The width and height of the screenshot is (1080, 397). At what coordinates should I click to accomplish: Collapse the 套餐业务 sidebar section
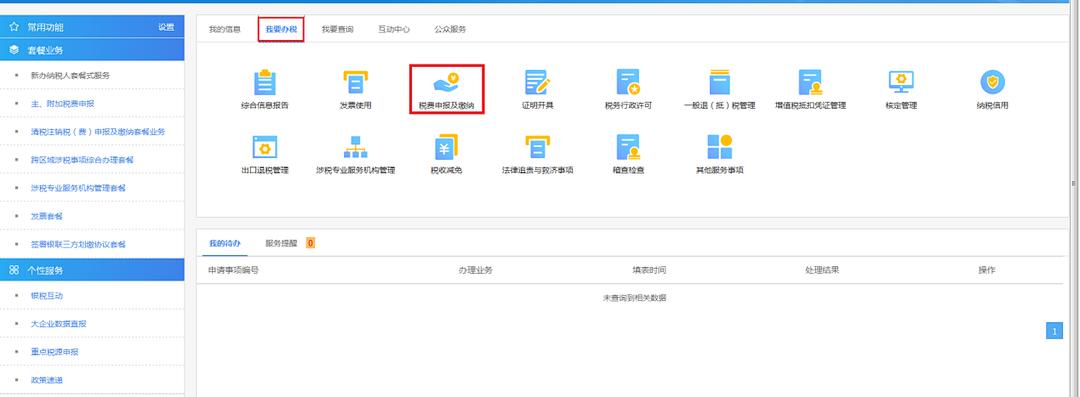coord(92,50)
